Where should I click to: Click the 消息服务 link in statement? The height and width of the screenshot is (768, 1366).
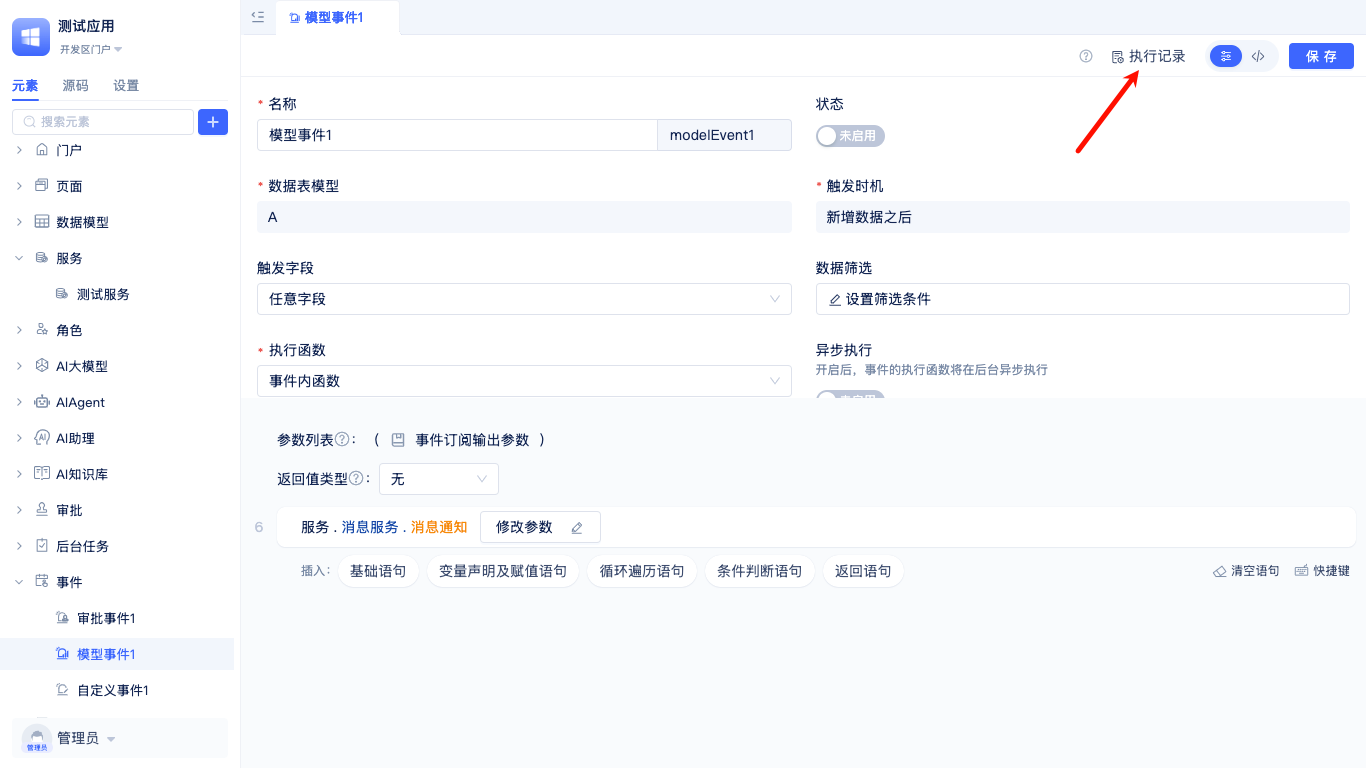[x=370, y=527]
